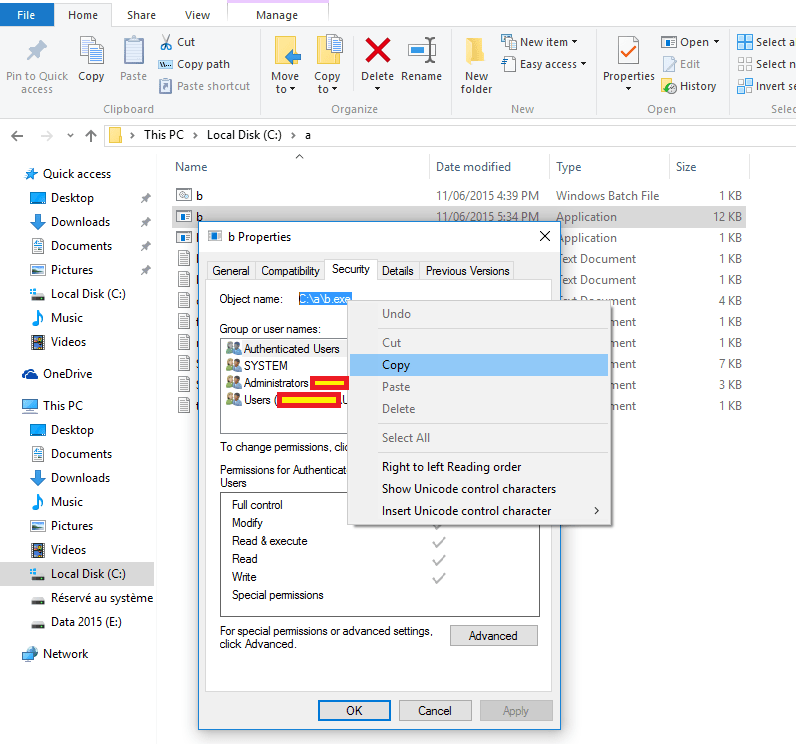
Task: Unpin Desktop using its pin icon
Action: 146,198
